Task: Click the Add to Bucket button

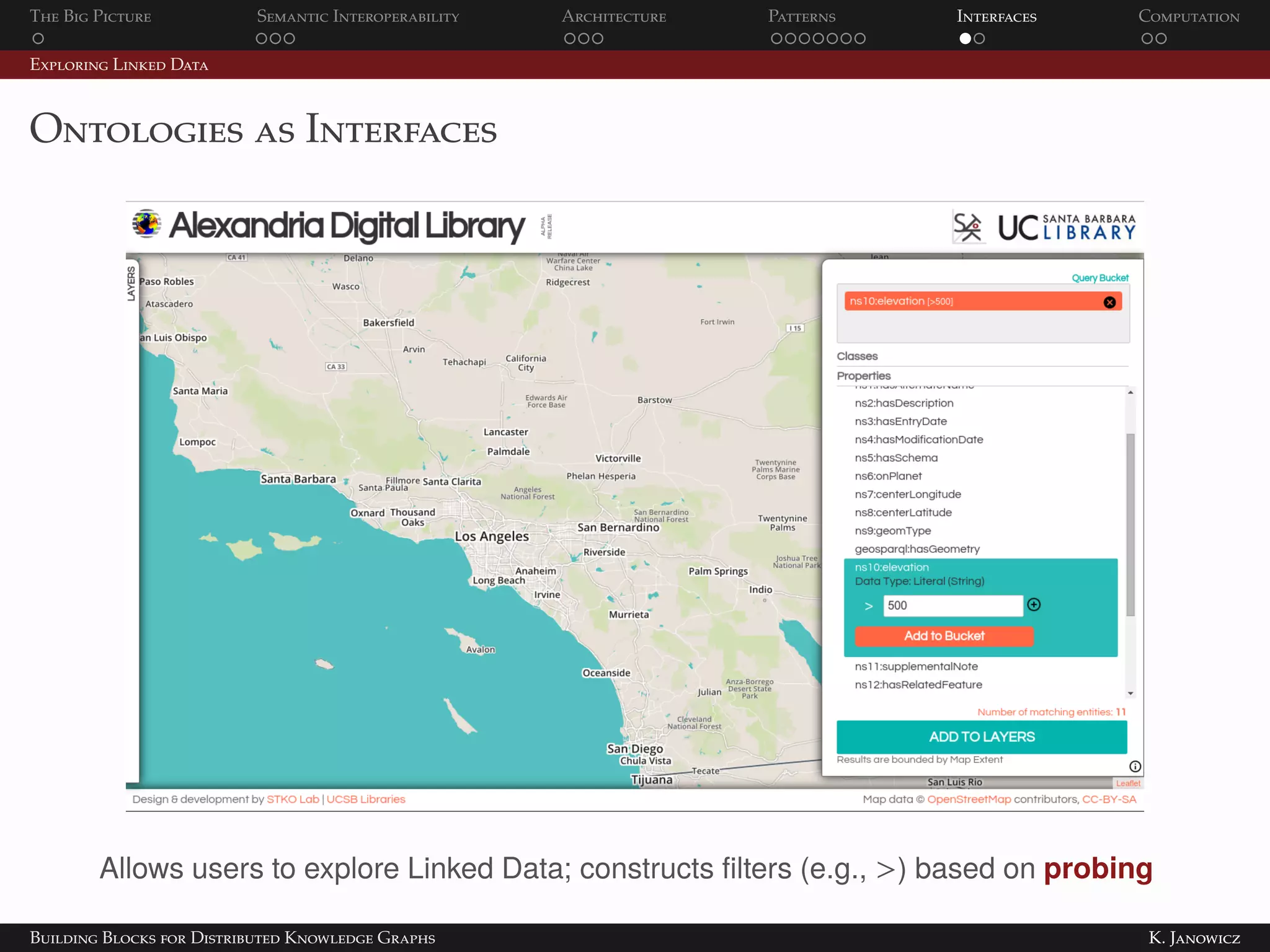Action: (x=944, y=636)
